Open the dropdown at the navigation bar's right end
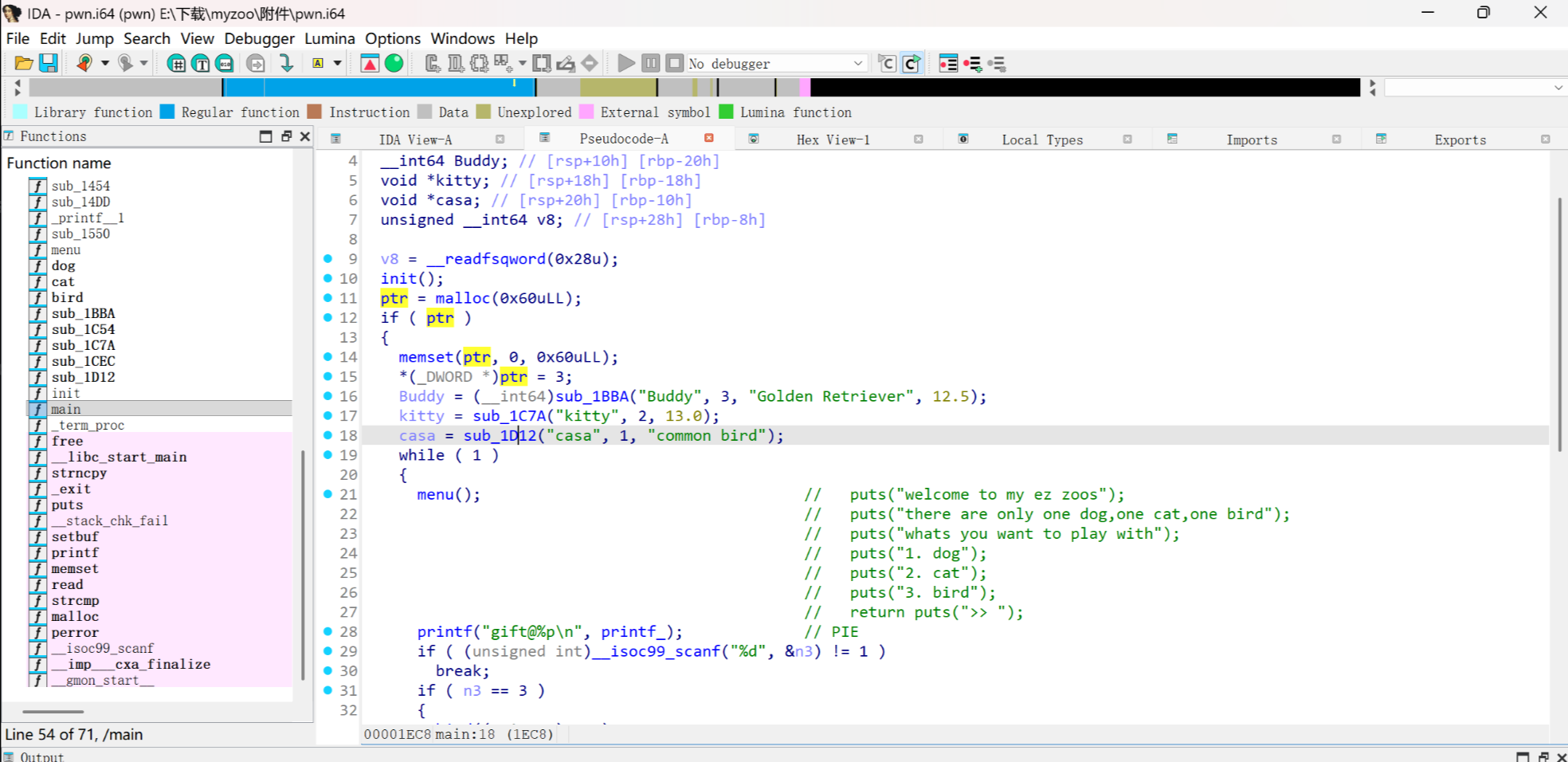Image resolution: width=1568 pixels, height=762 pixels. click(1558, 88)
